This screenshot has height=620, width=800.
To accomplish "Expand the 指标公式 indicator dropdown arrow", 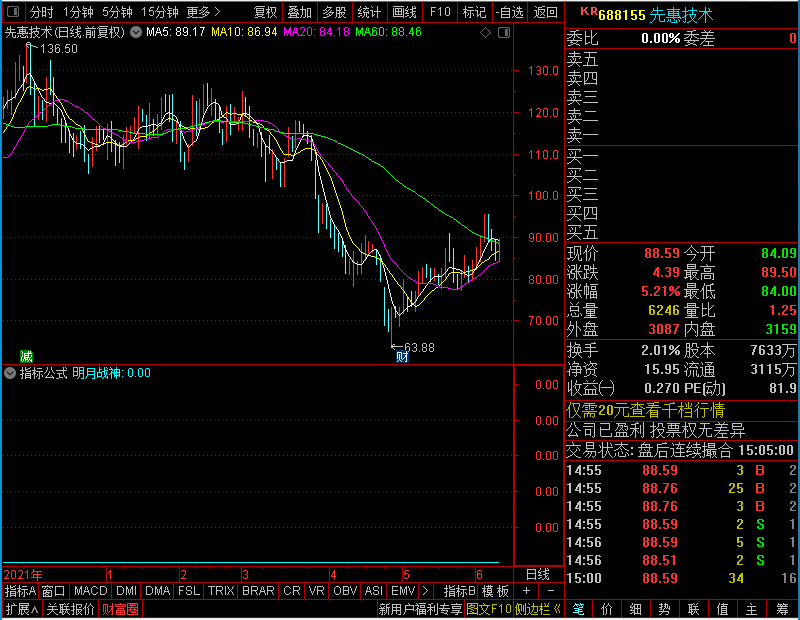I will (x=10, y=373).
